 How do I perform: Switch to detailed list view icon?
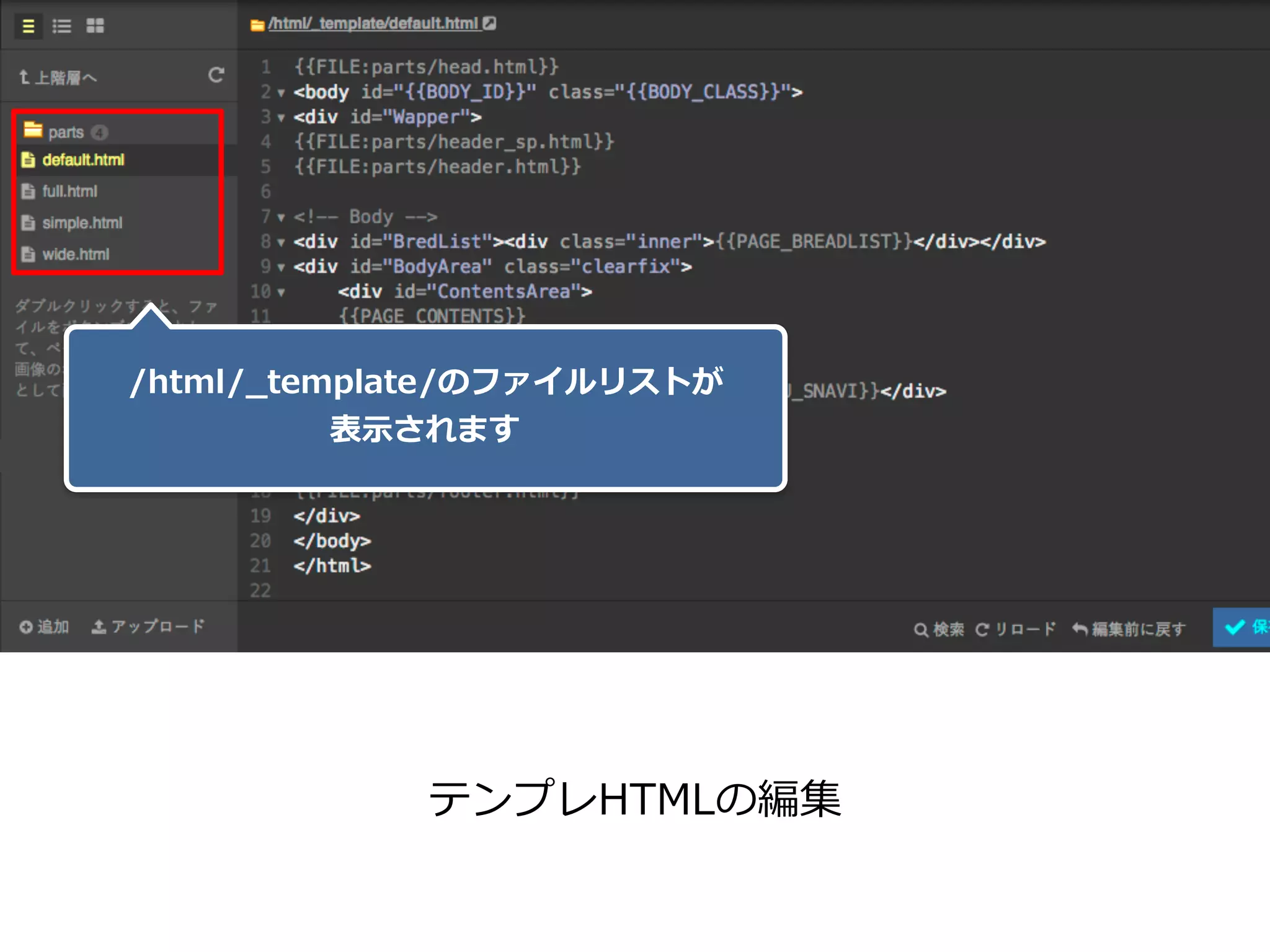[61, 26]
